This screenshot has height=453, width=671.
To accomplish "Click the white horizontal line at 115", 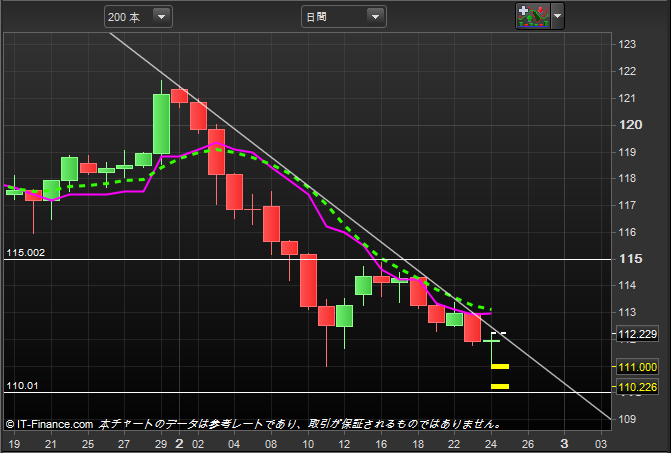I will (x=307, y=260).
